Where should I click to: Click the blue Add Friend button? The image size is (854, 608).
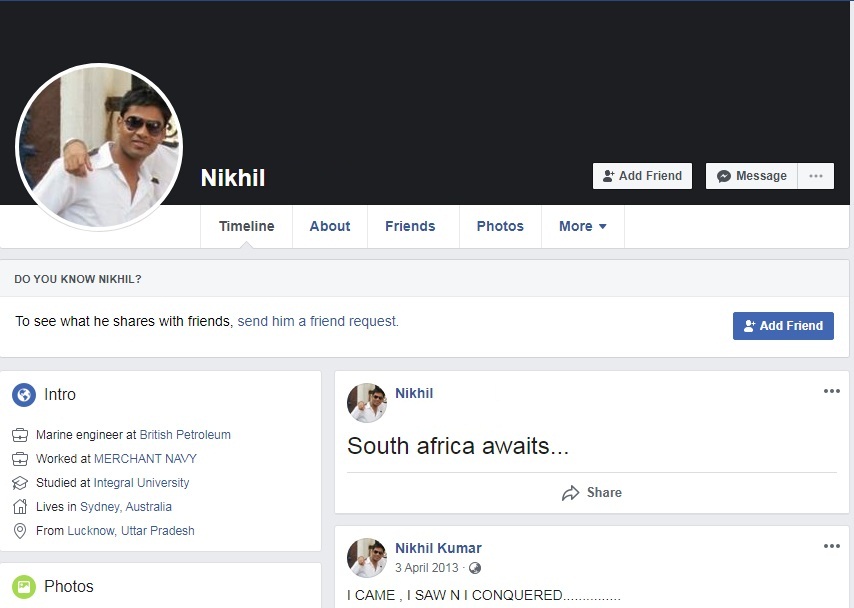click(783, 326)
